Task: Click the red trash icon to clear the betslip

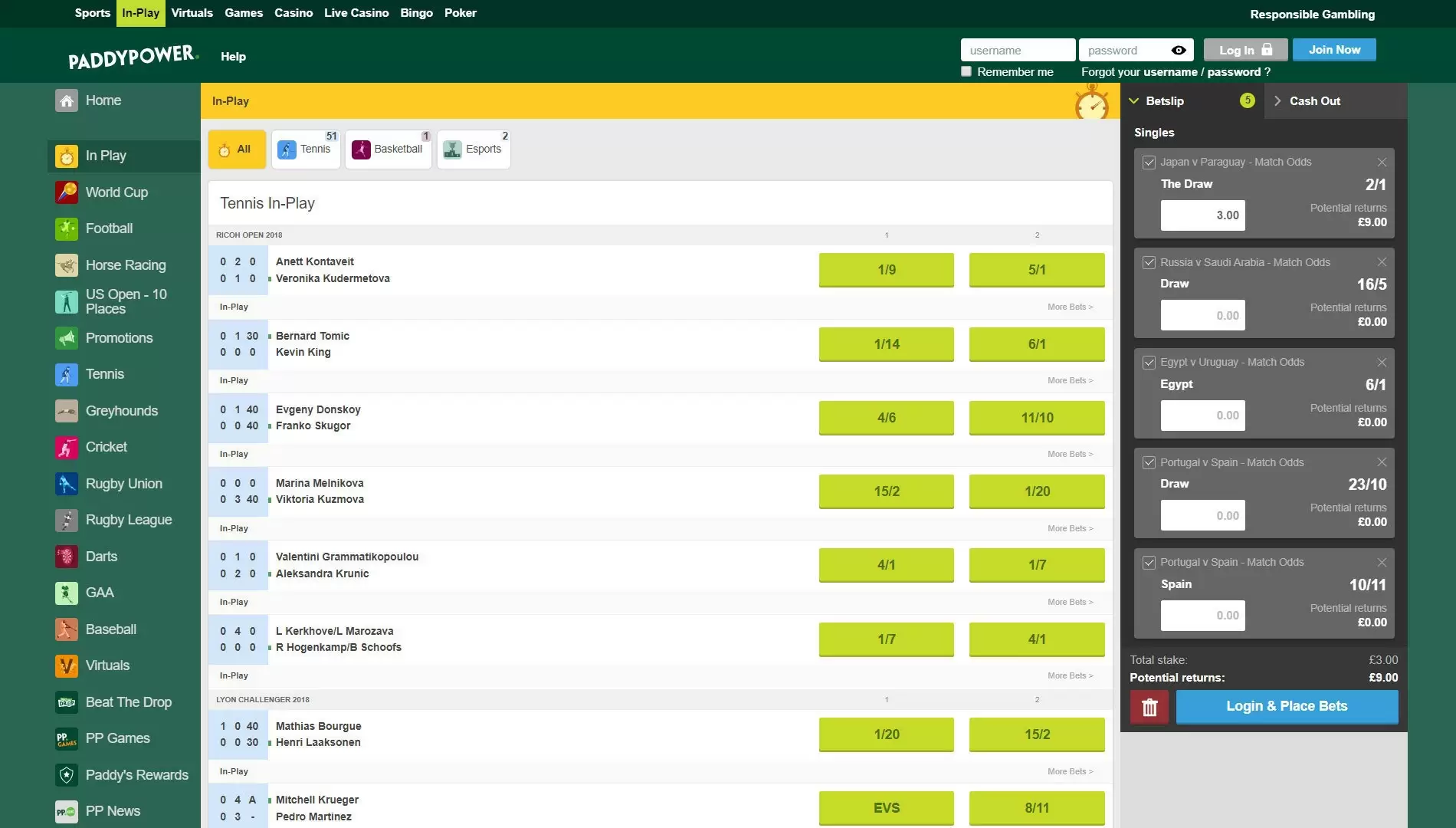Action: point(1149,707)
